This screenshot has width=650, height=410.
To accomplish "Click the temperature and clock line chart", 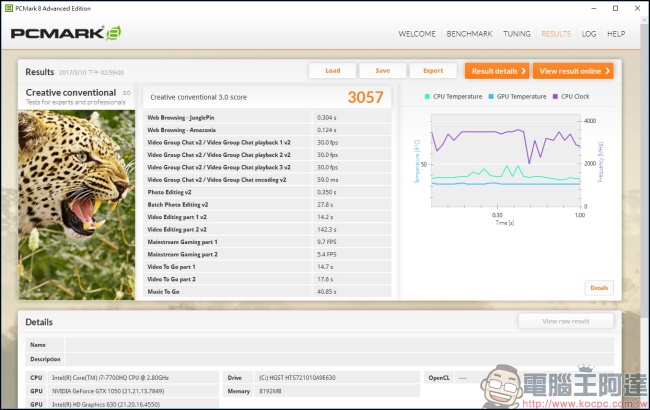I will (506, 160).
